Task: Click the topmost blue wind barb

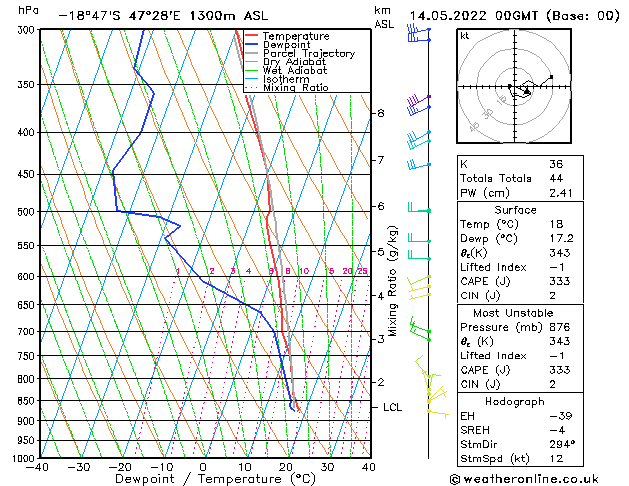Action: (x=418, y=30)
